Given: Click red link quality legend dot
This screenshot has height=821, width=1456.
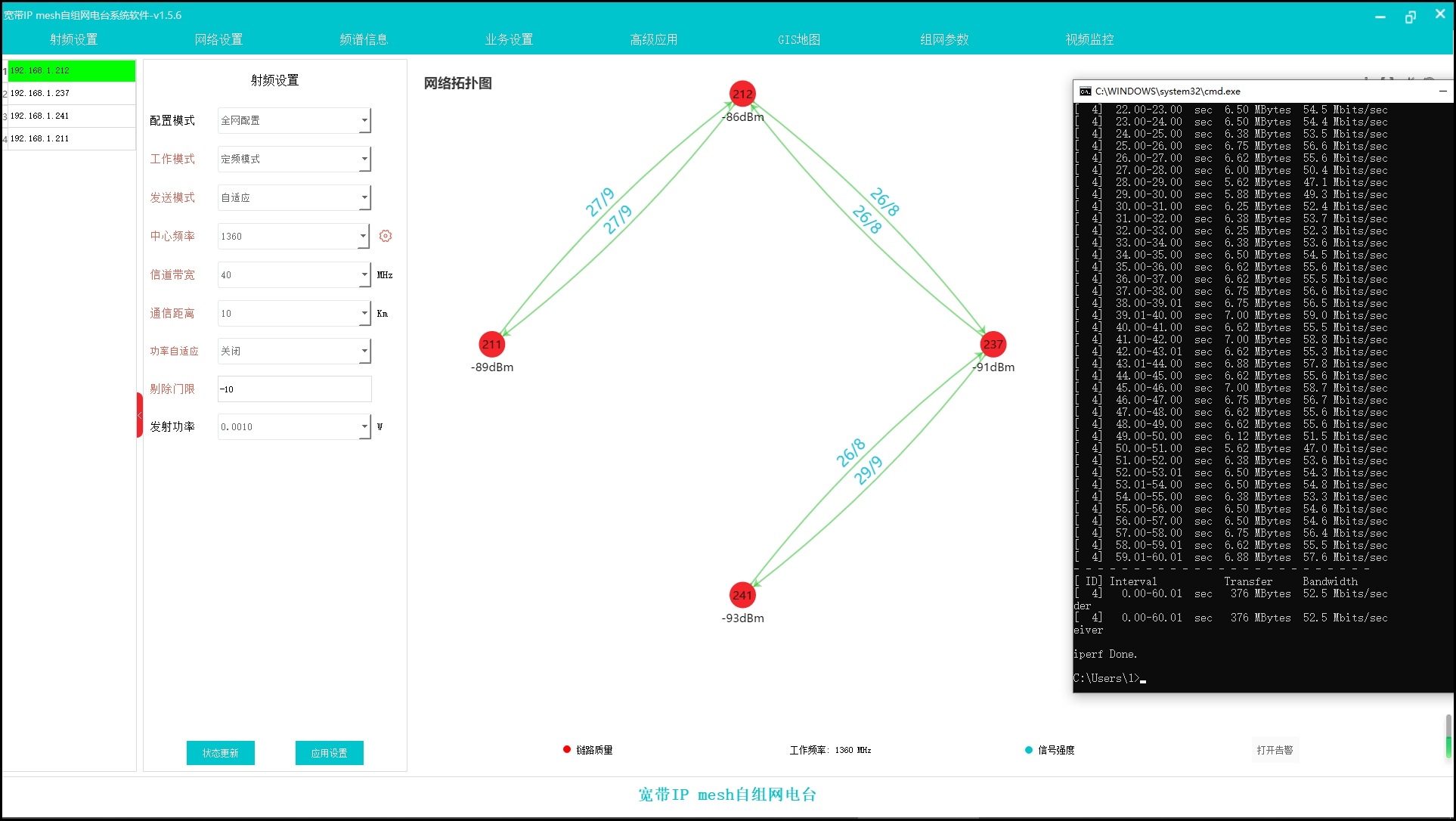Looking at the screenshot, I should pos(567,749).
